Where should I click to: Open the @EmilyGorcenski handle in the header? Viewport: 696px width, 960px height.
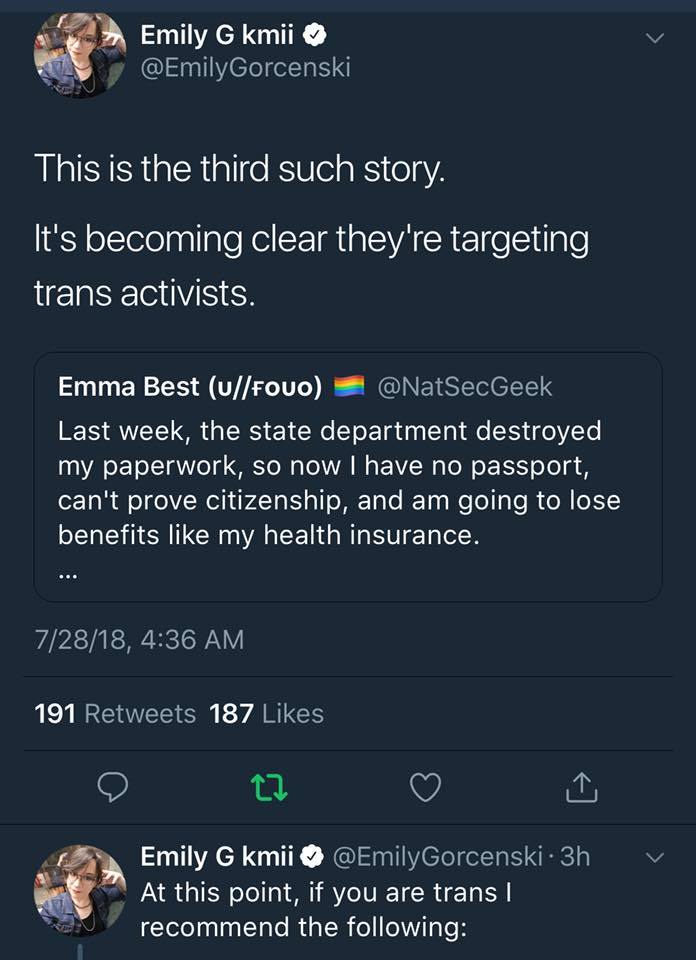coord(245,69)
